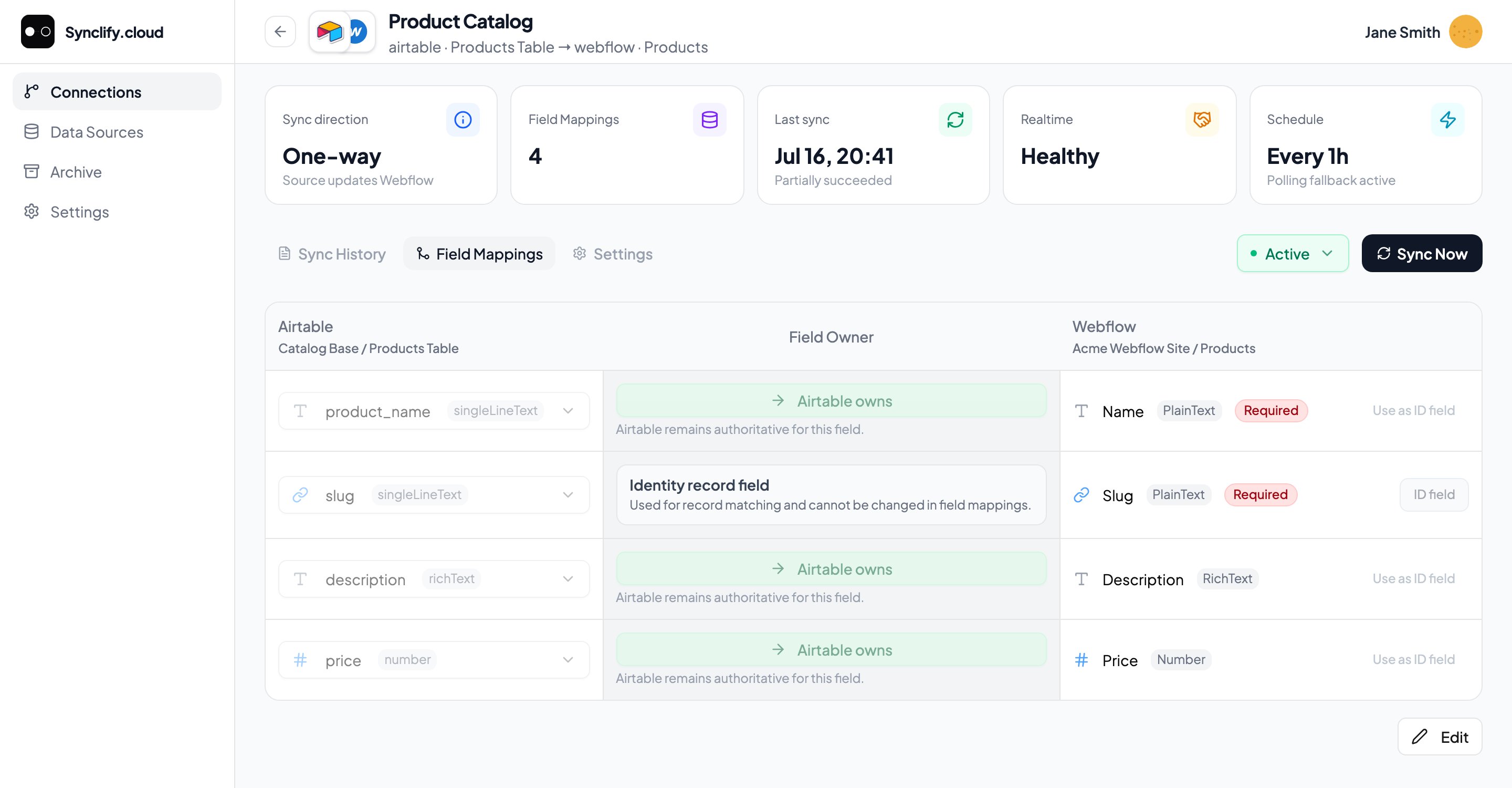1512x788 pixels.
Task: Click the hash icon beside Webflow Price
Action: 1081,660
